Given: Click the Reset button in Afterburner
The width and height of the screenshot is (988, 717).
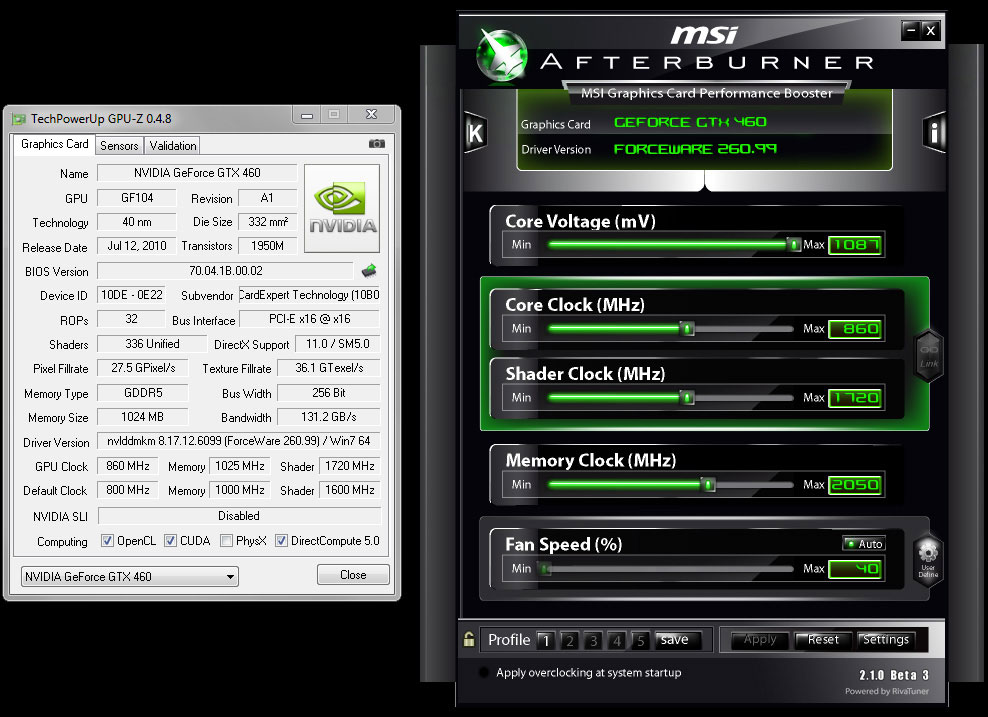Looking at the screenshot, I should (x=823, y=640).
